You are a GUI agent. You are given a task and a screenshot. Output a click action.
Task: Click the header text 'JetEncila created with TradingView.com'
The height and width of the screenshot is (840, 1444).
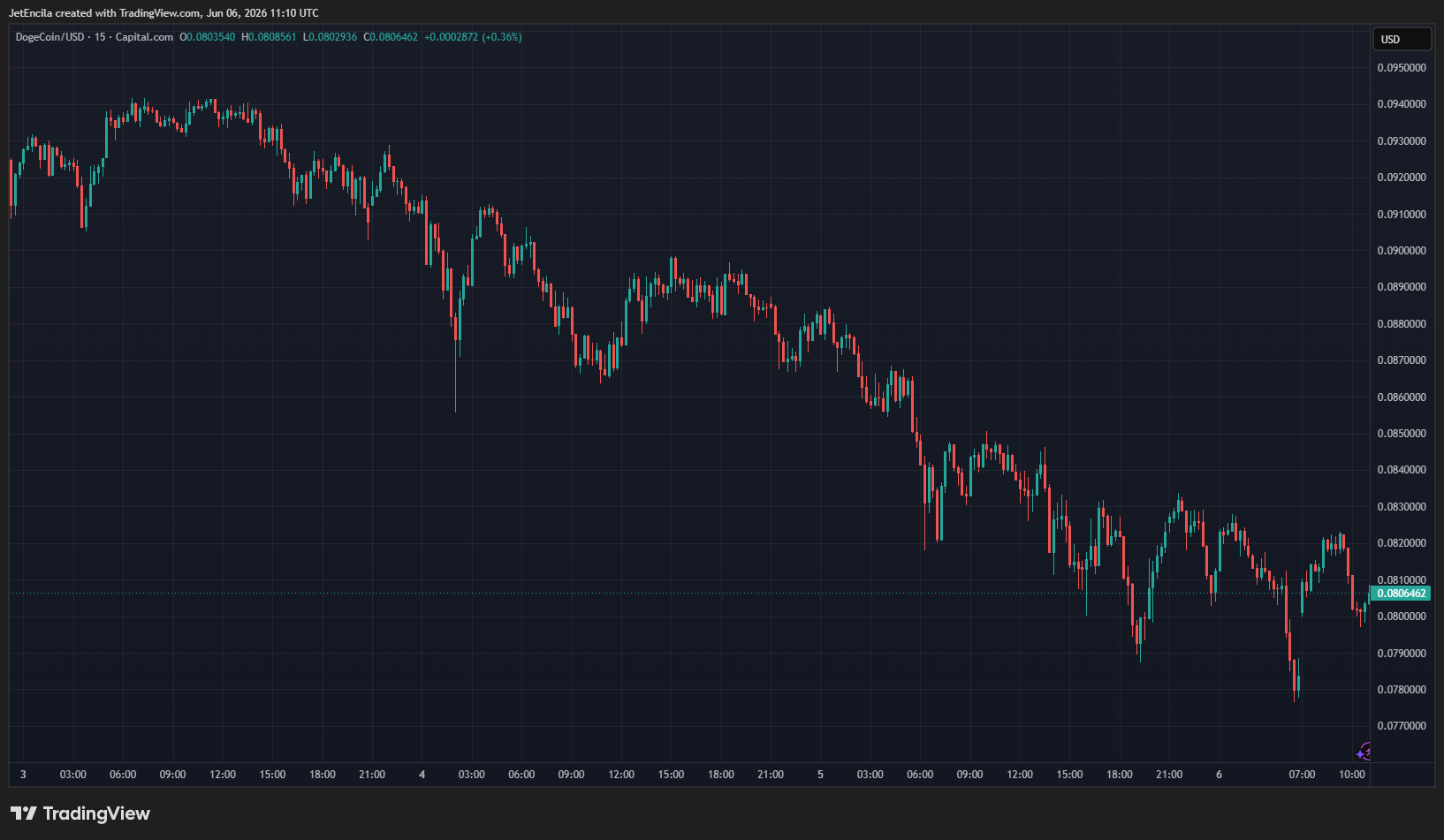[105, 13]
